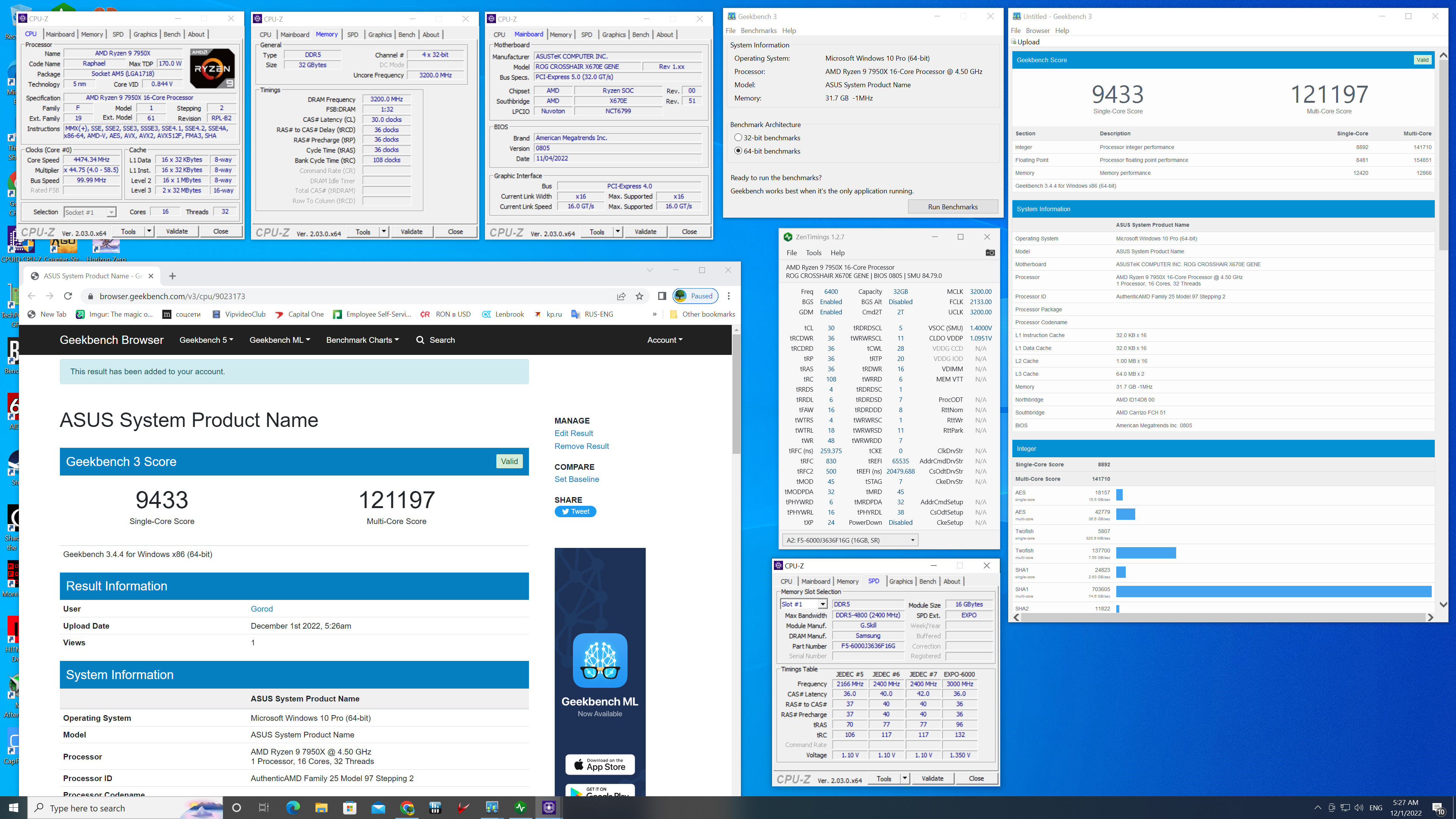Click Cortana circle on taskbar
This screenshot has width=1456, height=819.
(x=236, y=808)
